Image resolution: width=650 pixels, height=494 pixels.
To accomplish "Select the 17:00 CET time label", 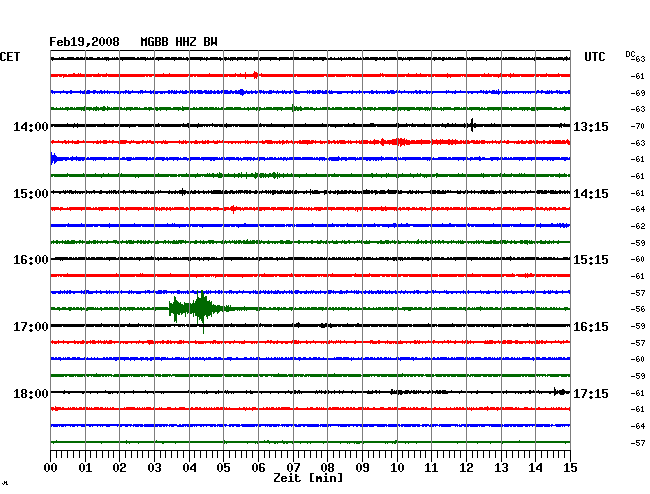I will [31, 327].
